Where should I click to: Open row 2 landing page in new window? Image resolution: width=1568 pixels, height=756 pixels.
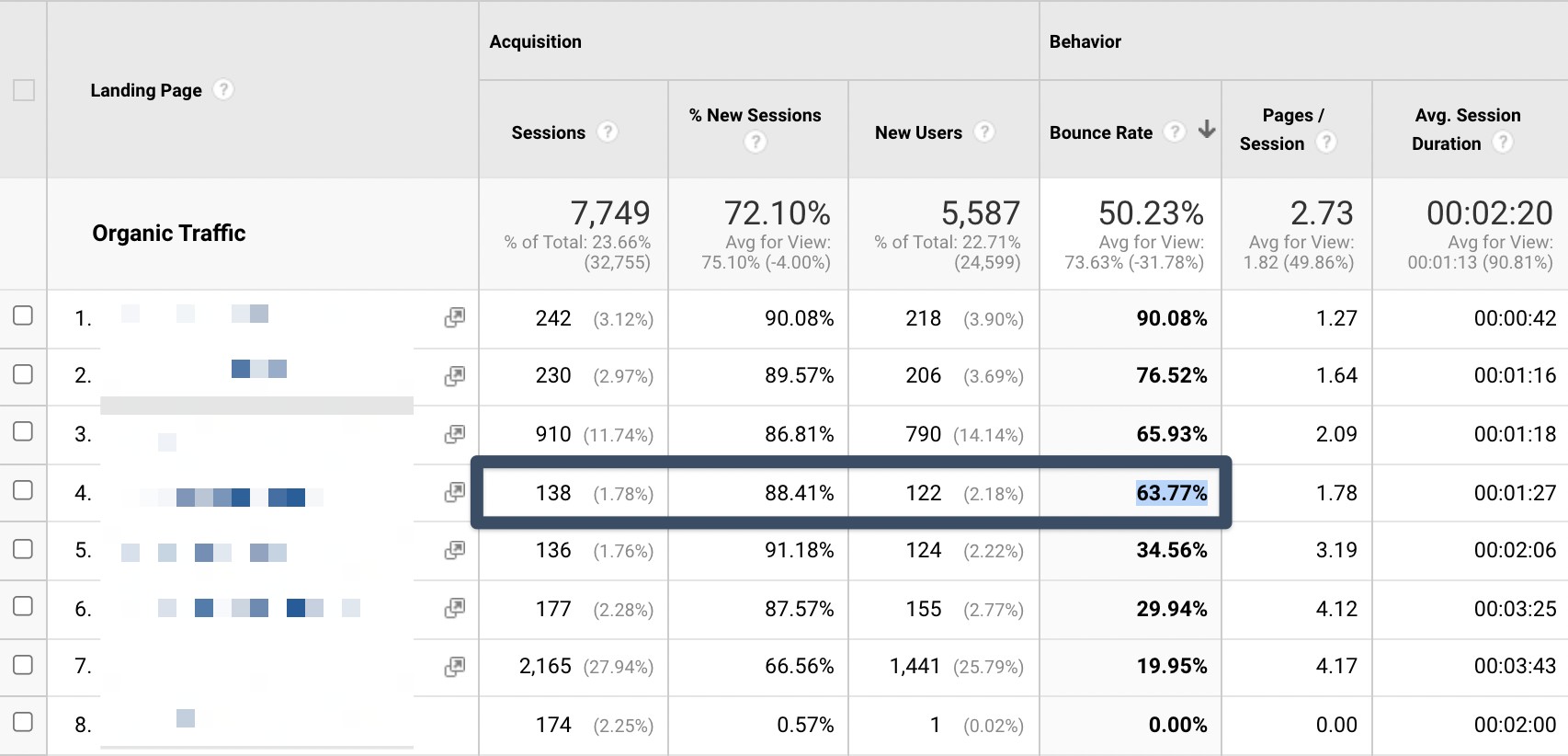tap(454, 376)
